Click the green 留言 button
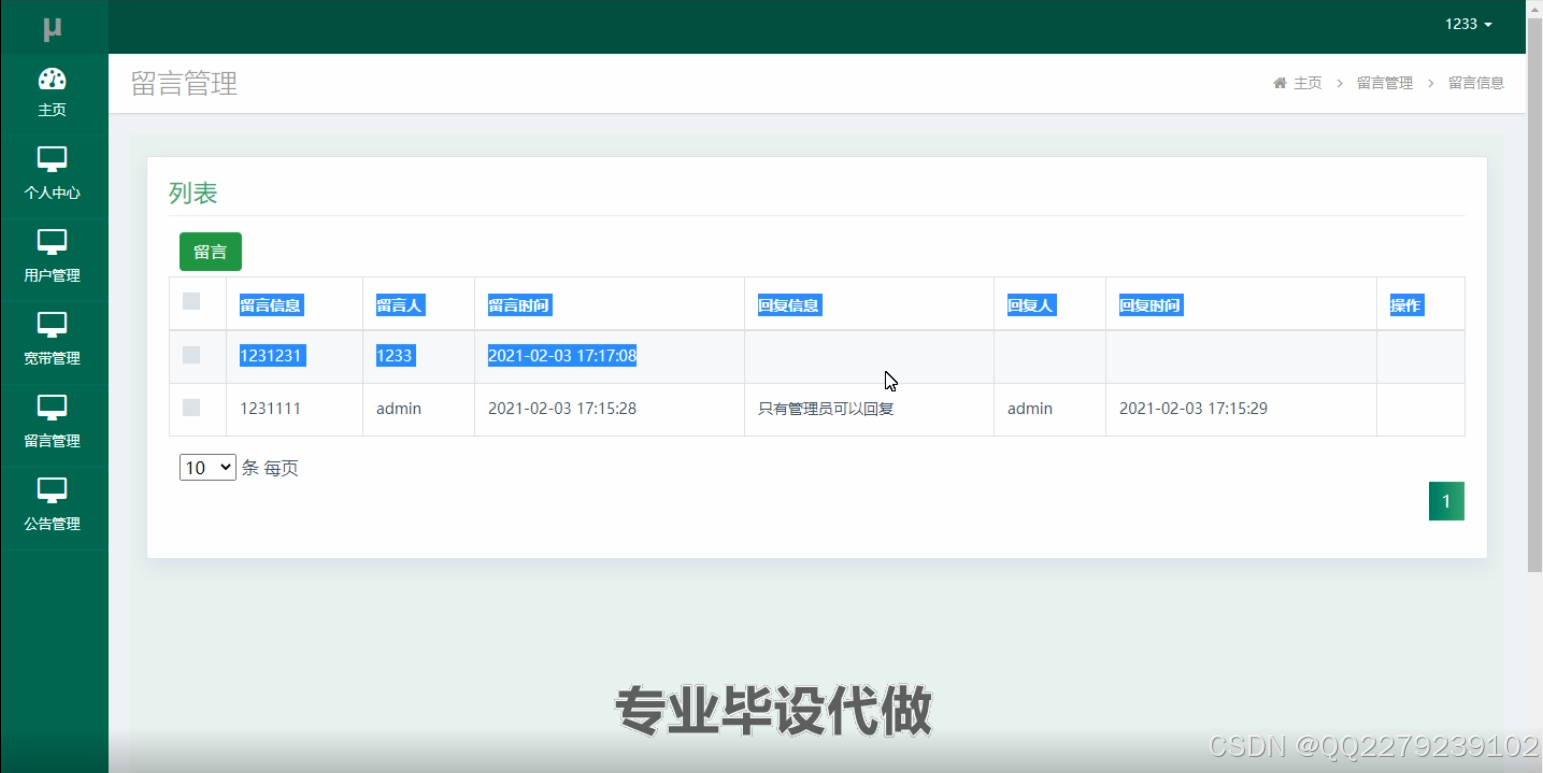Viewport: 1543px width, 773px height. (x=210, y=251)
